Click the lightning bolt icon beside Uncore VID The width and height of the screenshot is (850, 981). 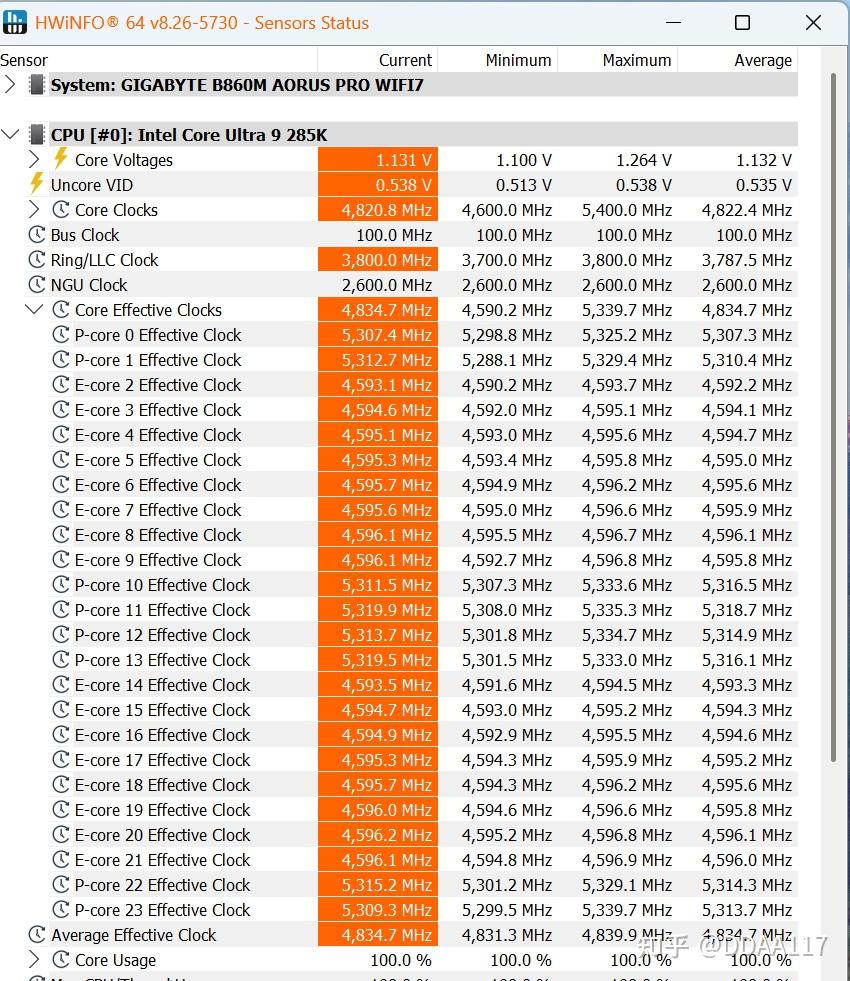36,185
